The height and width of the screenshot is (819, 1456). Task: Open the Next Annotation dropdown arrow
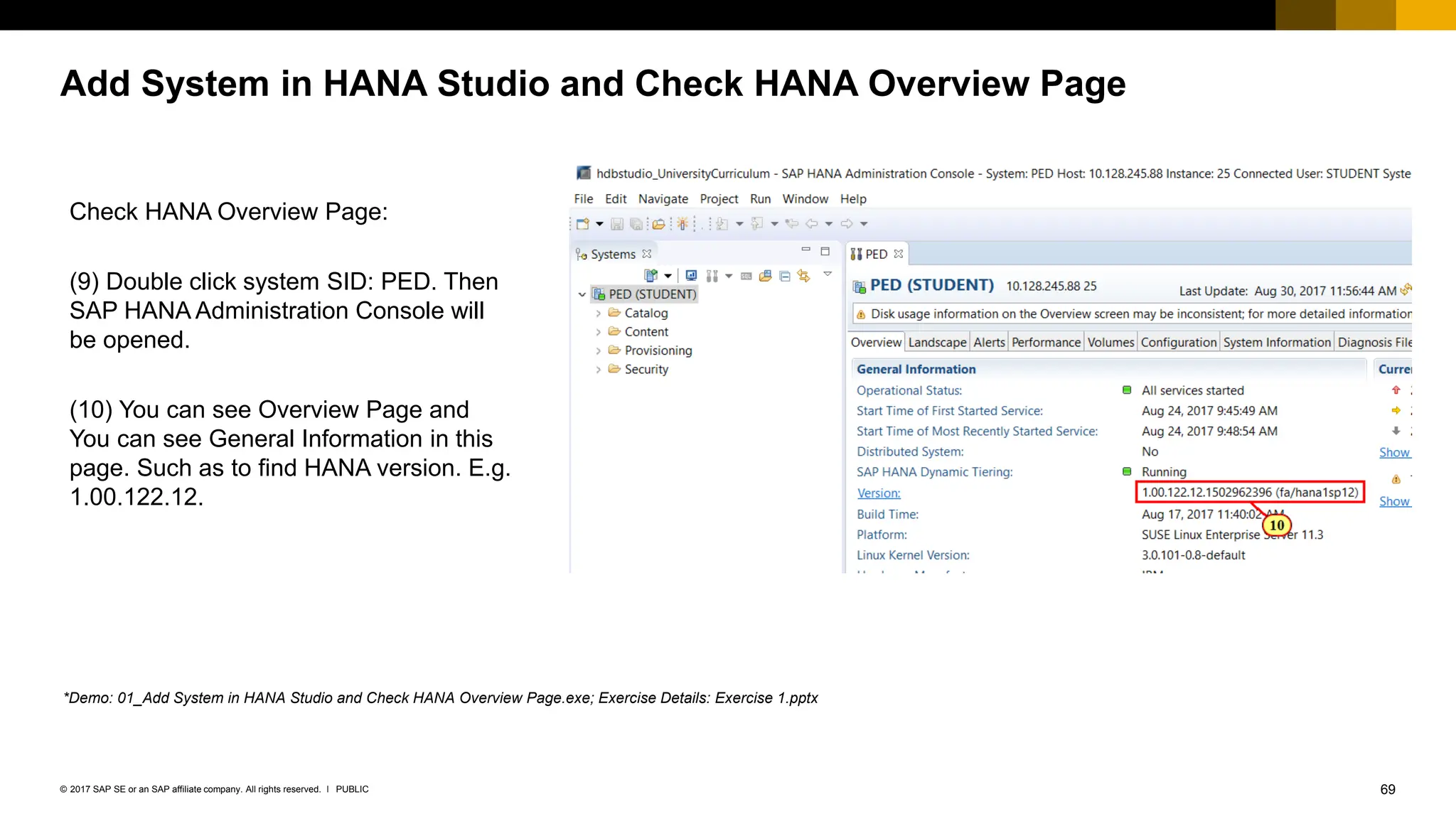click(739, 224)
